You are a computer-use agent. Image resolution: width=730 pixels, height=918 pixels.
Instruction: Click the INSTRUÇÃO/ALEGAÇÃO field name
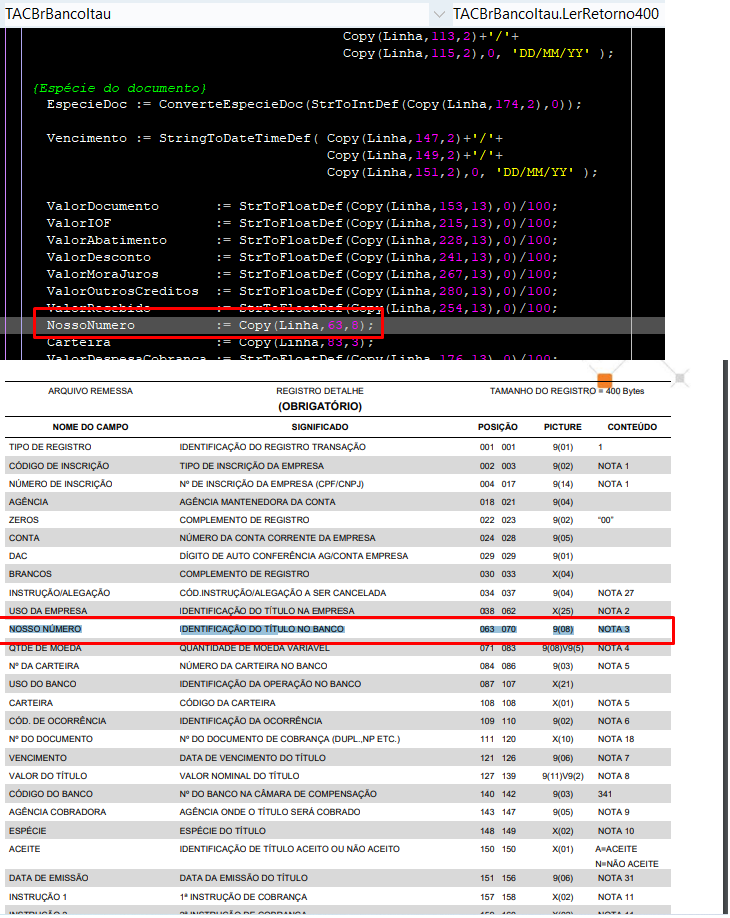tap(59, 593)
